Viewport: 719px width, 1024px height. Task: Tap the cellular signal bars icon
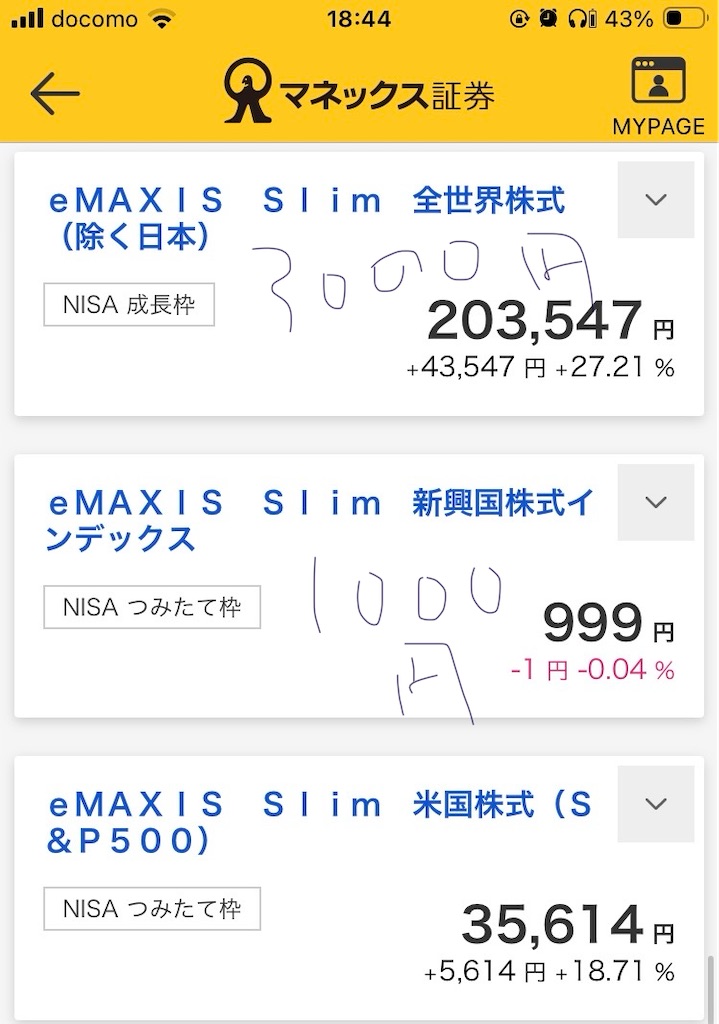pyautogui.click(x=27, y=18)
